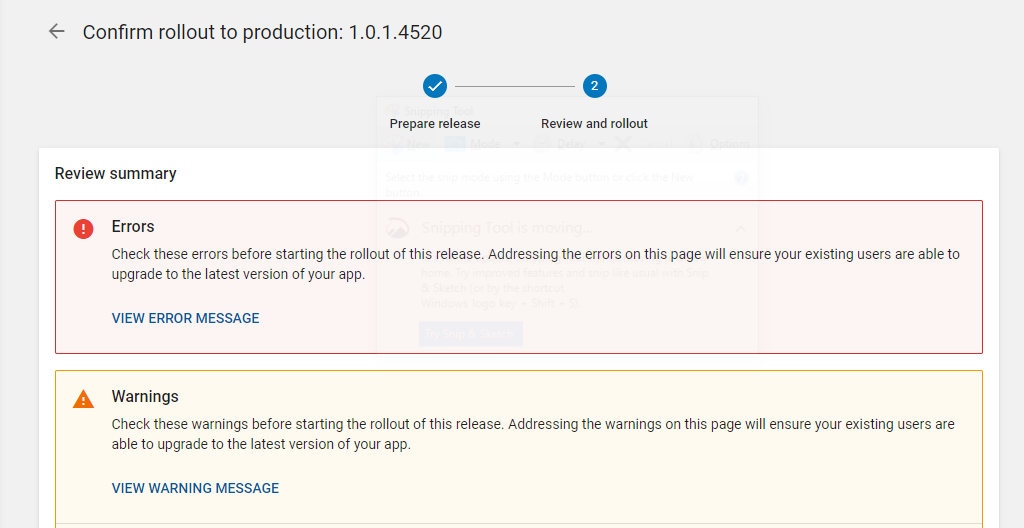
Task: Click the Errors section heading
Action: [133, 226]
